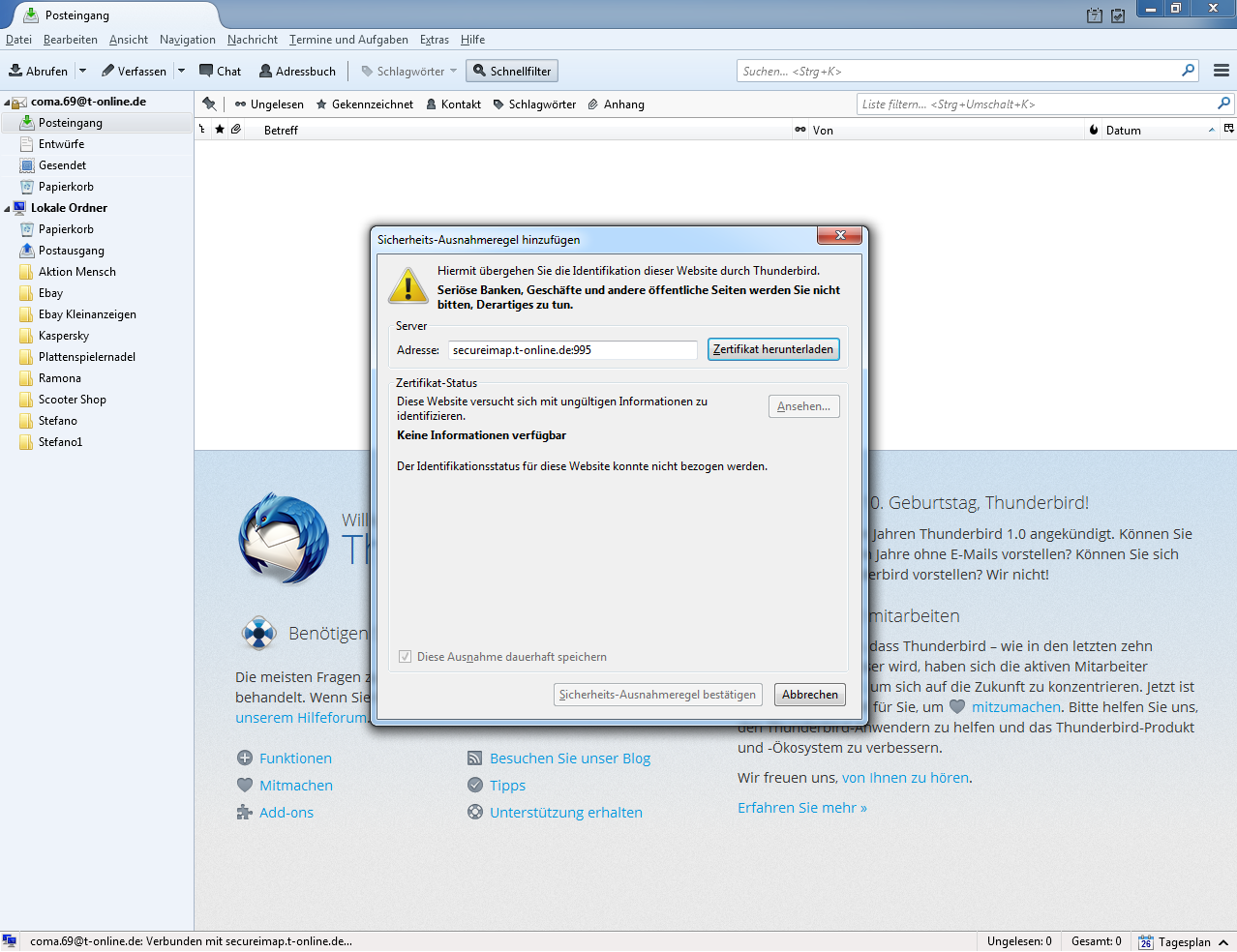Click the online status icon in the status bar
This screenshot has height=952, width=1237.
click(x=10, y=941)
